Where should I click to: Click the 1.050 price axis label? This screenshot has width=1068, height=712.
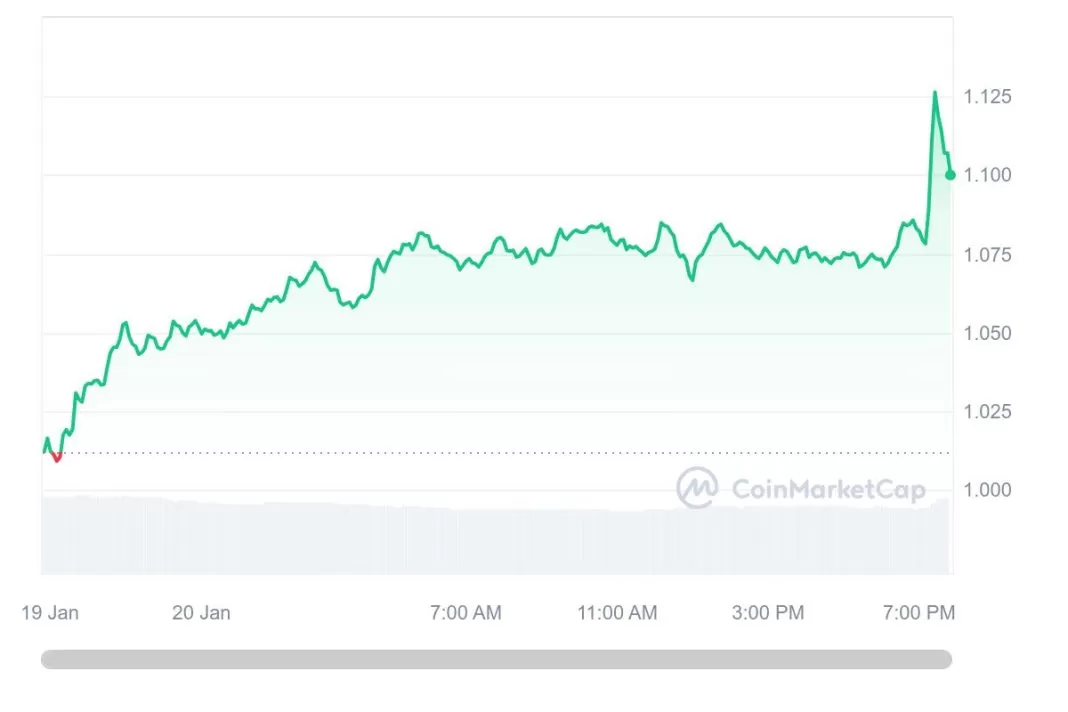987,333
